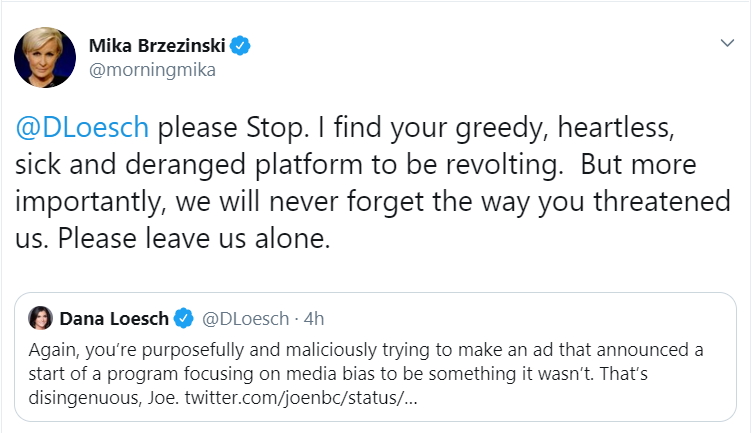Click Dana Loesch's small avatar in quoted tweet
The width and height of the screenshot is (753, 433).
[x=42, y=319]
